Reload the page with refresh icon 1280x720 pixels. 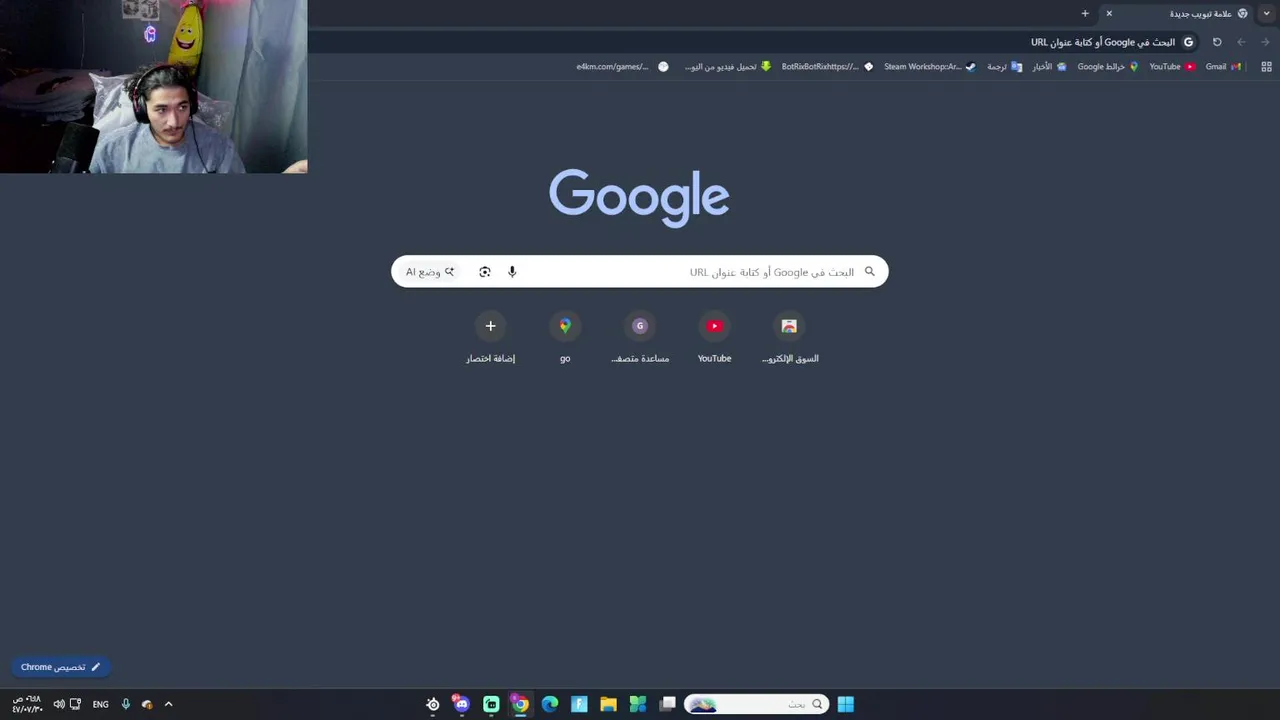click(1217, 42)
